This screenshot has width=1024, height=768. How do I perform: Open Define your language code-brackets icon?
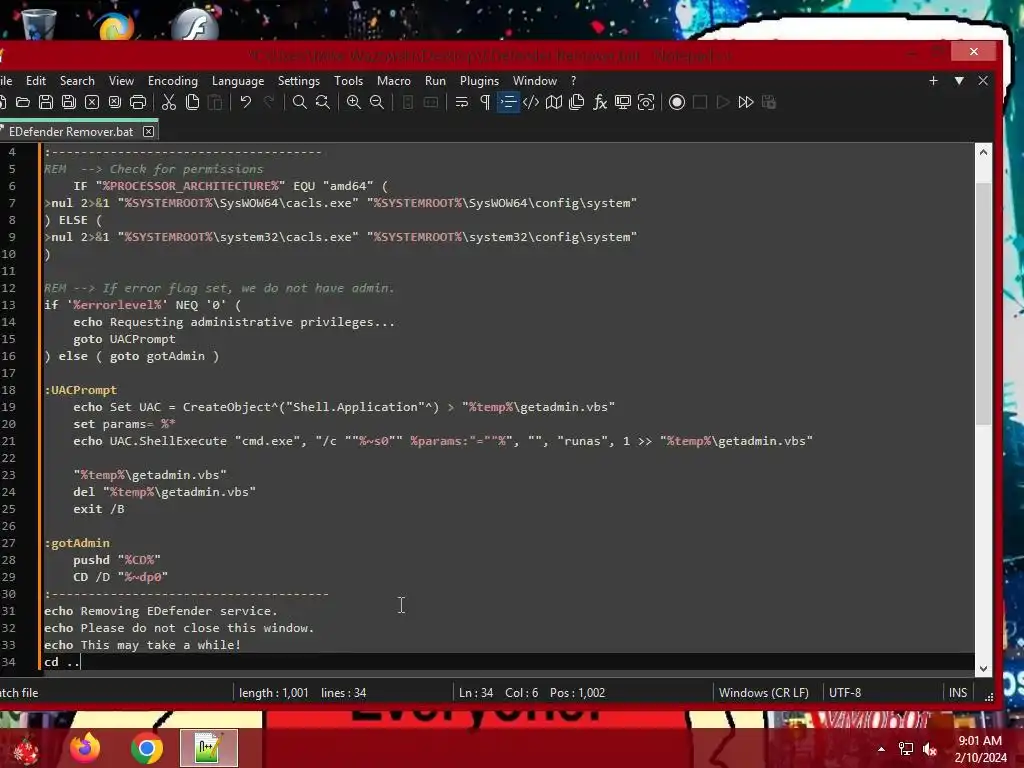[x=531, y=103]
